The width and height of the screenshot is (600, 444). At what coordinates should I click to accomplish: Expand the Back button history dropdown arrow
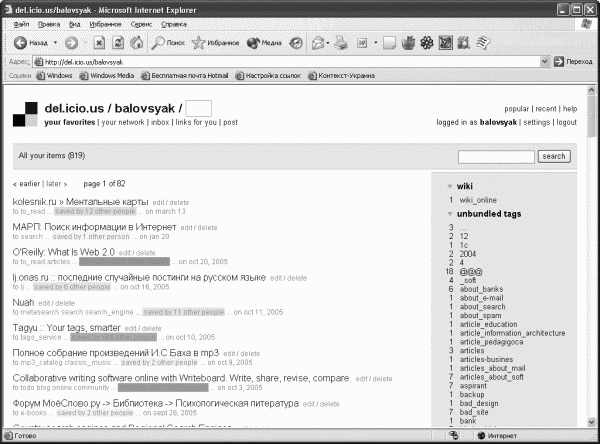(55, 43)
